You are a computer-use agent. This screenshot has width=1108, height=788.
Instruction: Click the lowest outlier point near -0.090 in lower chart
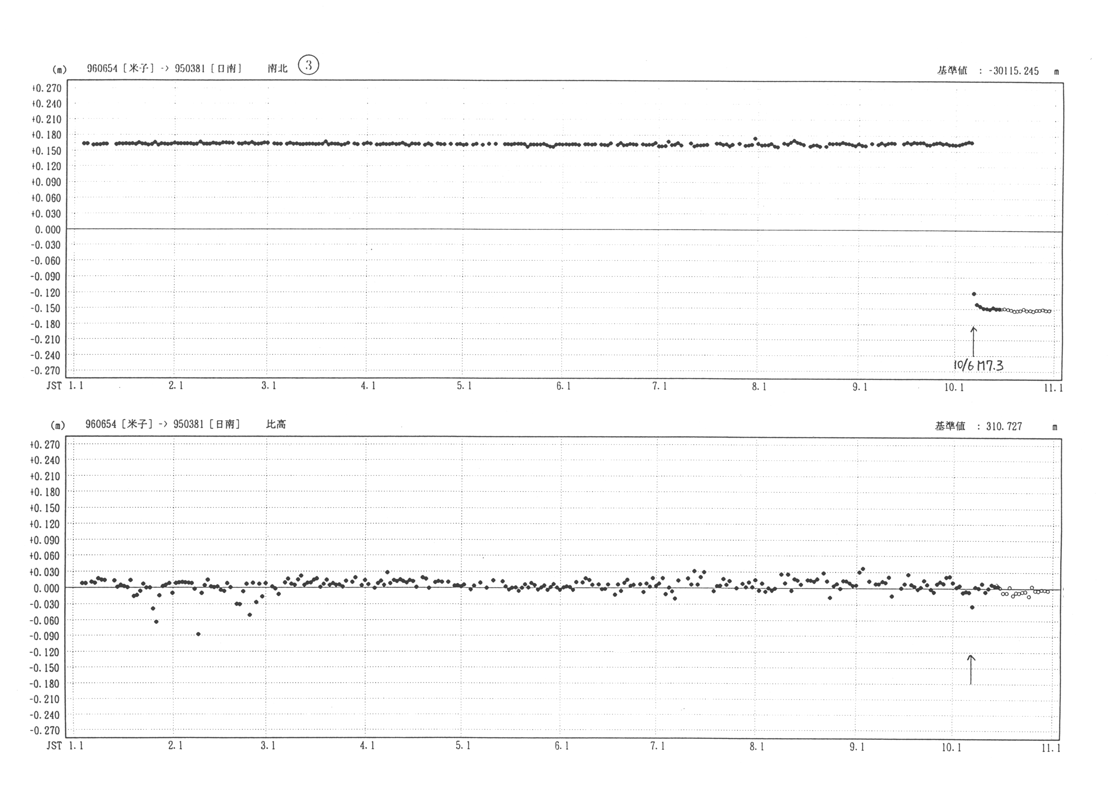coord(198,634)
